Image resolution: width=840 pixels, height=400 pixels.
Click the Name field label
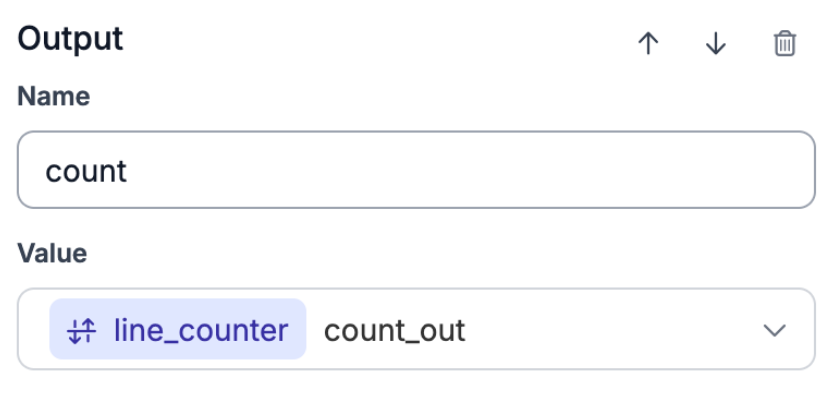54,96
